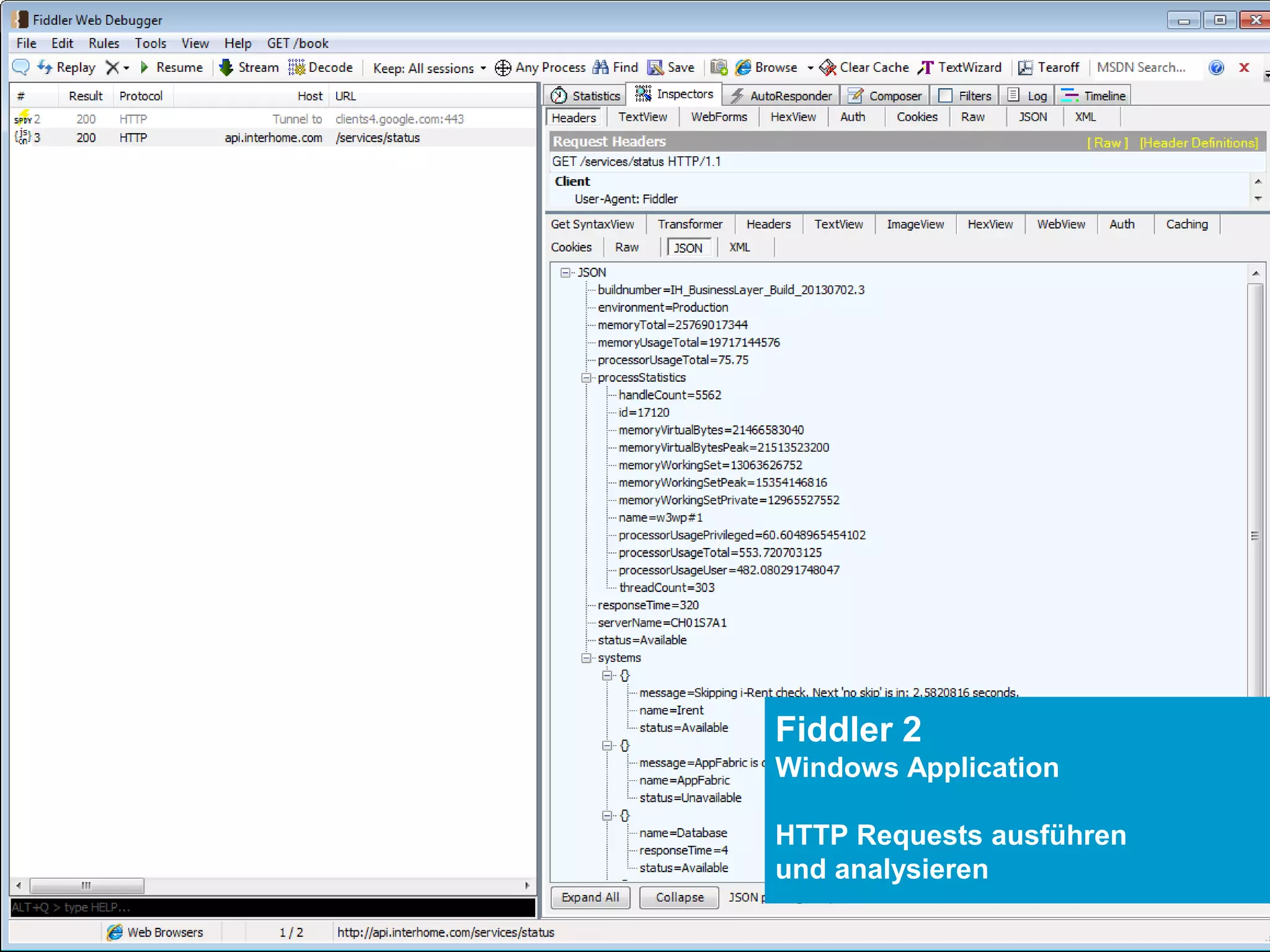Viewport: 1270px width, 952px height.
Task: Click the Tearoff icon
Action: (x=1026, y=67)
